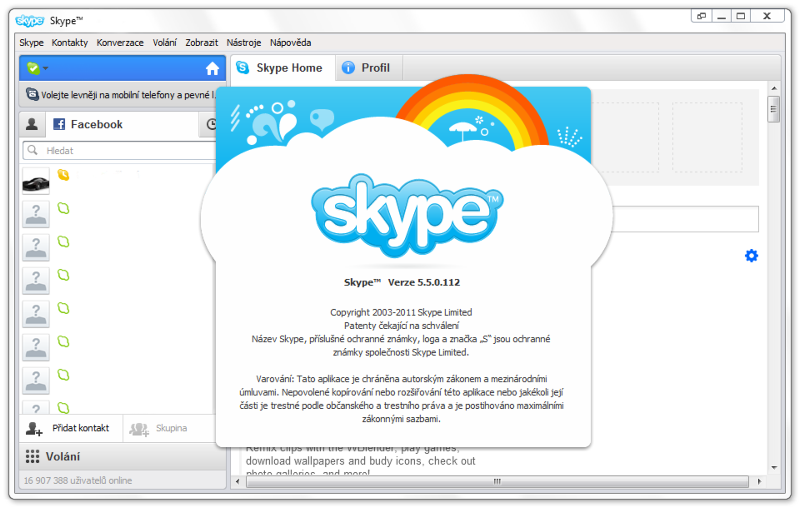The image size is (800, 508).
Task: Switch to the Profil tab
Action: pyautogui.click(x=369, y=68)
